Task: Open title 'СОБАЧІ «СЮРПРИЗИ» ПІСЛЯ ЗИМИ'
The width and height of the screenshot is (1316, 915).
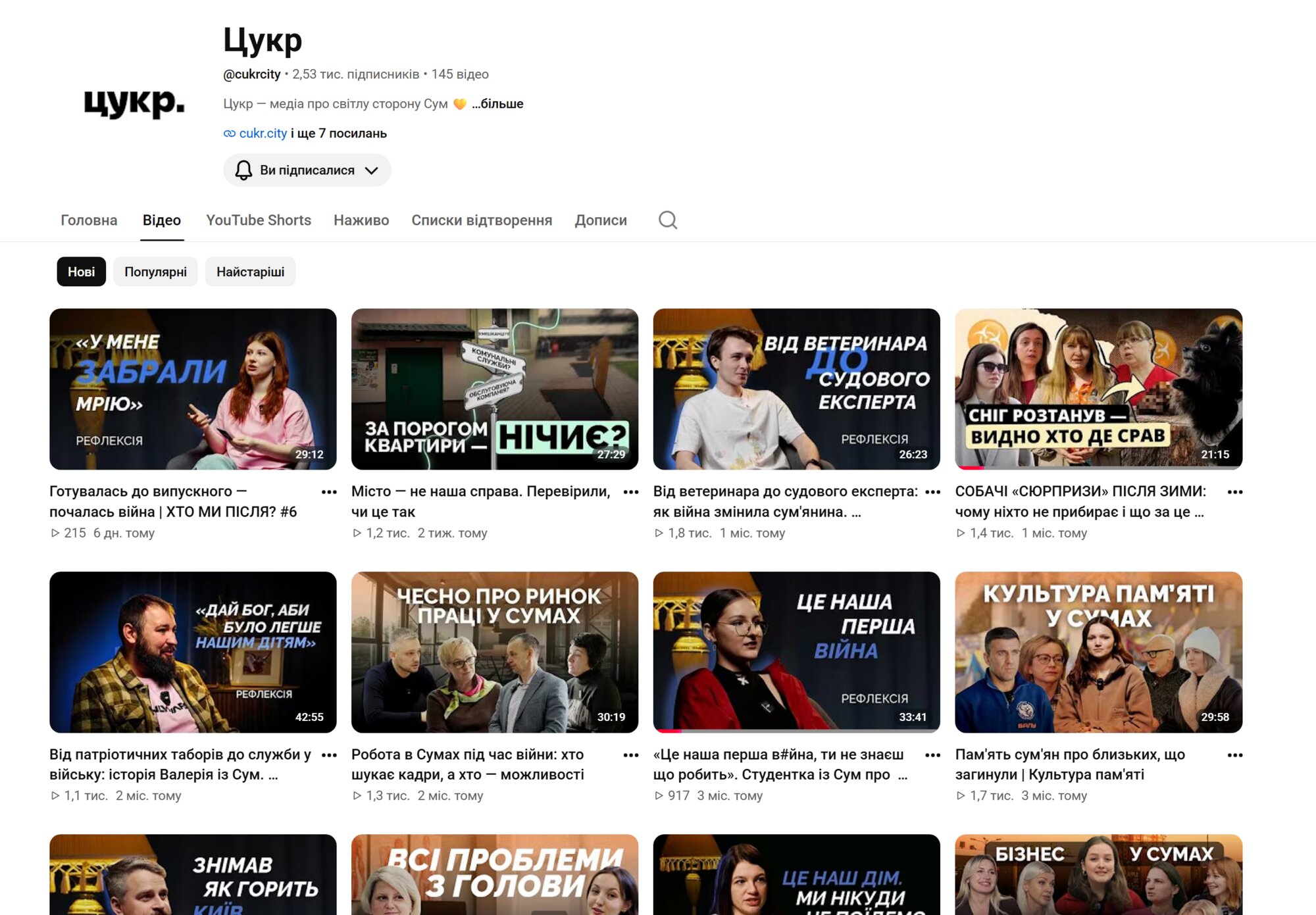Action: 1080,501
